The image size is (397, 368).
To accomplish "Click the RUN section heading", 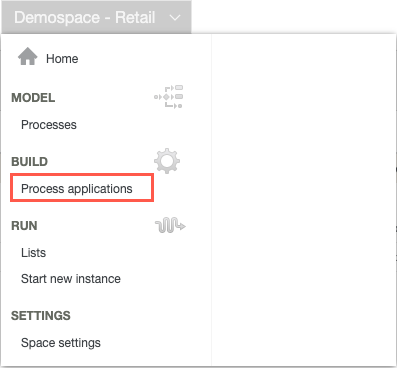I will click(24, 226).
